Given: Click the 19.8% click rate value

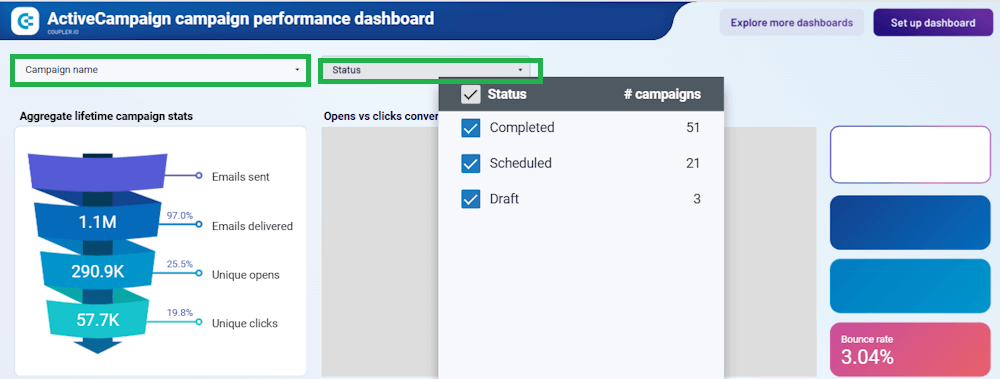Looking at the screenshot, I should (x=179, y=313).
